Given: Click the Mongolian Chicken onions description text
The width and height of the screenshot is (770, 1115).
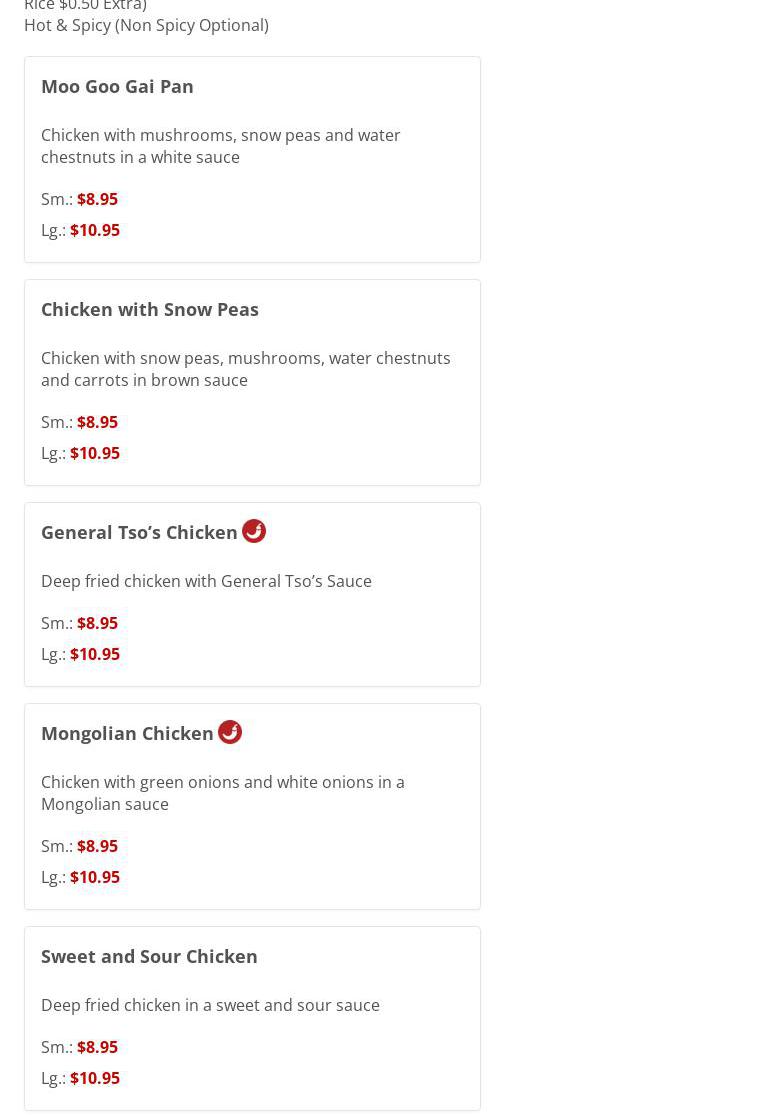Looking at the screenshot, I should coord(222,793).
